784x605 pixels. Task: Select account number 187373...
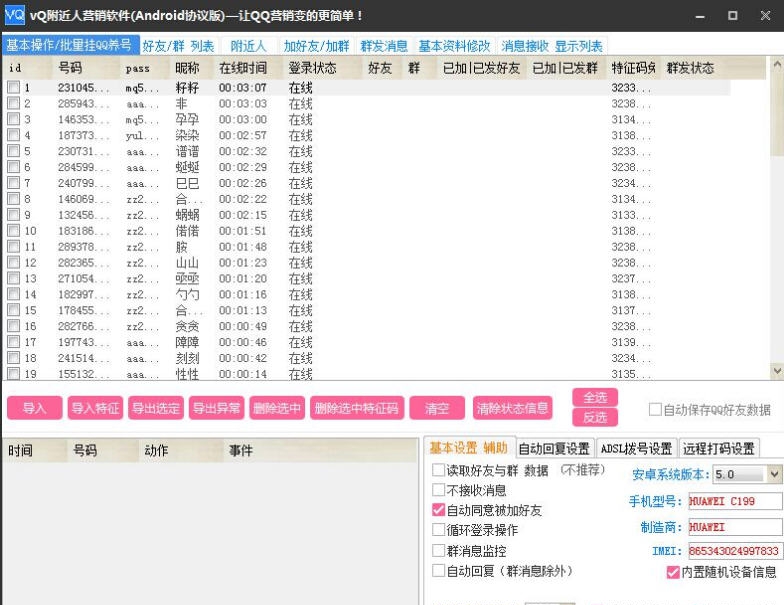click(x=84, y=136)
